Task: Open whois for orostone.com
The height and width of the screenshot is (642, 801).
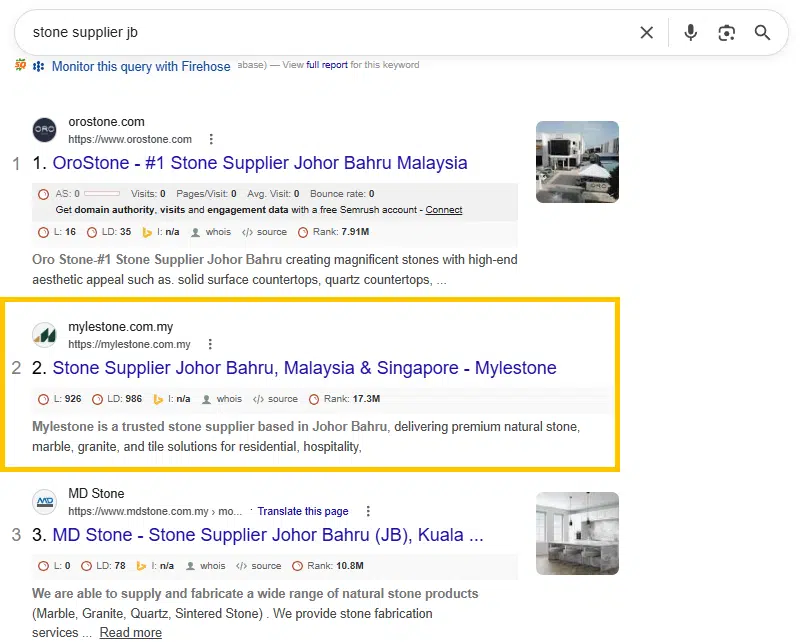Action: [x=218, y=232]
